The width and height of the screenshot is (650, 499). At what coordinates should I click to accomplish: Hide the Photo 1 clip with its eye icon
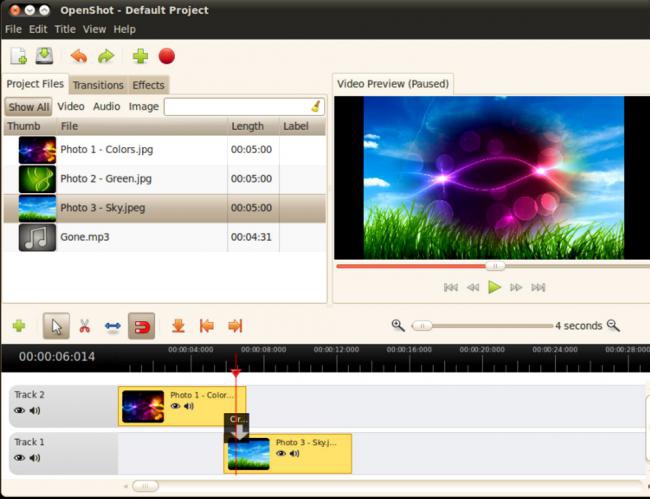click(175, 406)
